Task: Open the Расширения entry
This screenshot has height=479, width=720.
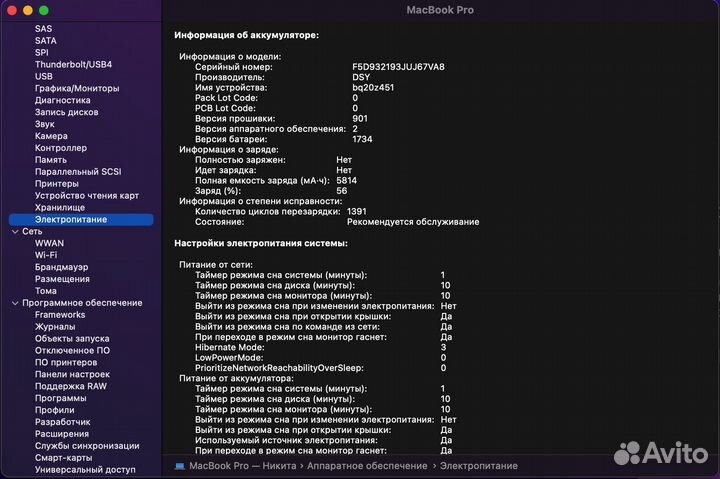Action: pyautogui.click(x=62, y=434)
